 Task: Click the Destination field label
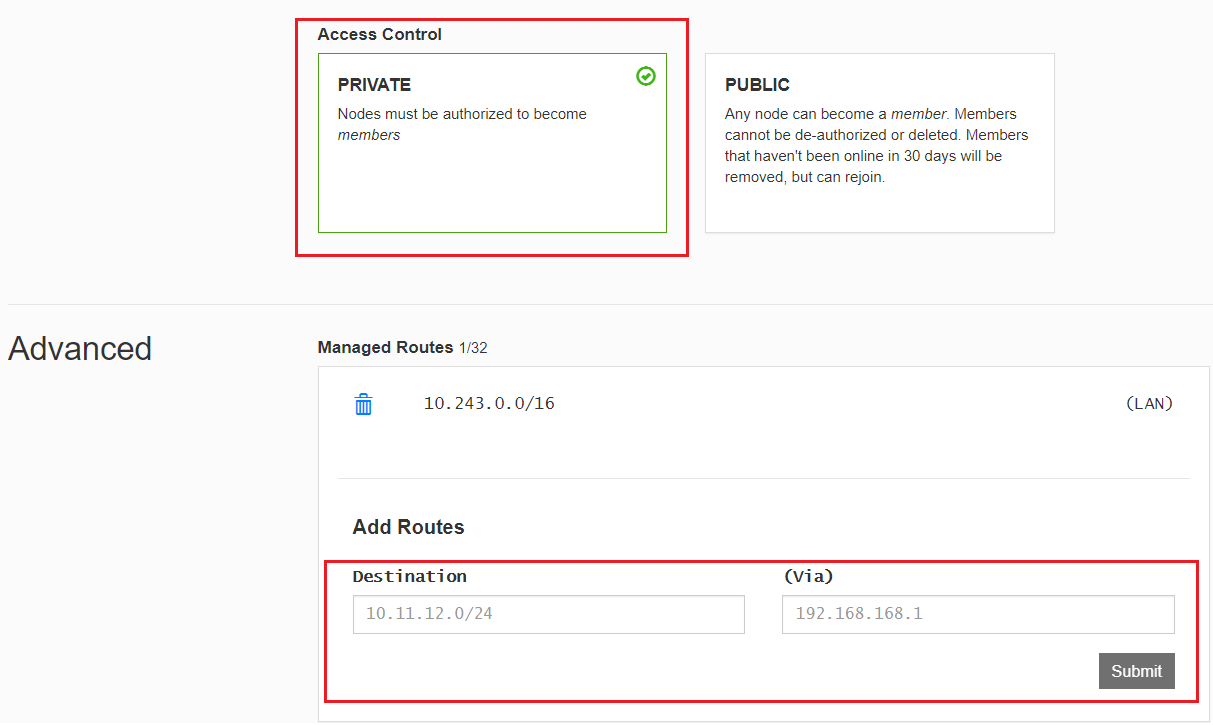(409, 576)
